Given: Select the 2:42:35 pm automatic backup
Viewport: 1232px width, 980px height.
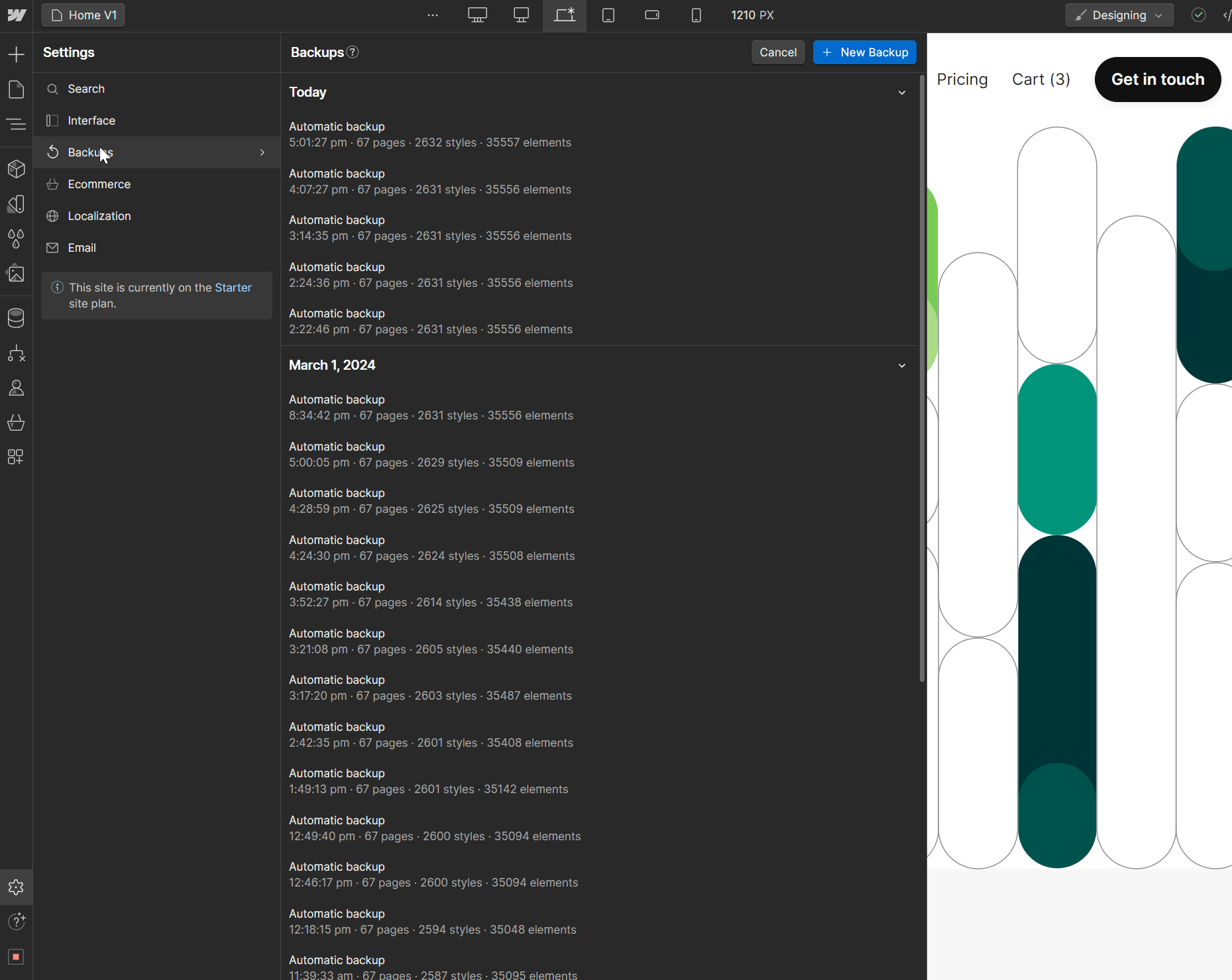Looking at the screenshot, I should click(600, 735).
